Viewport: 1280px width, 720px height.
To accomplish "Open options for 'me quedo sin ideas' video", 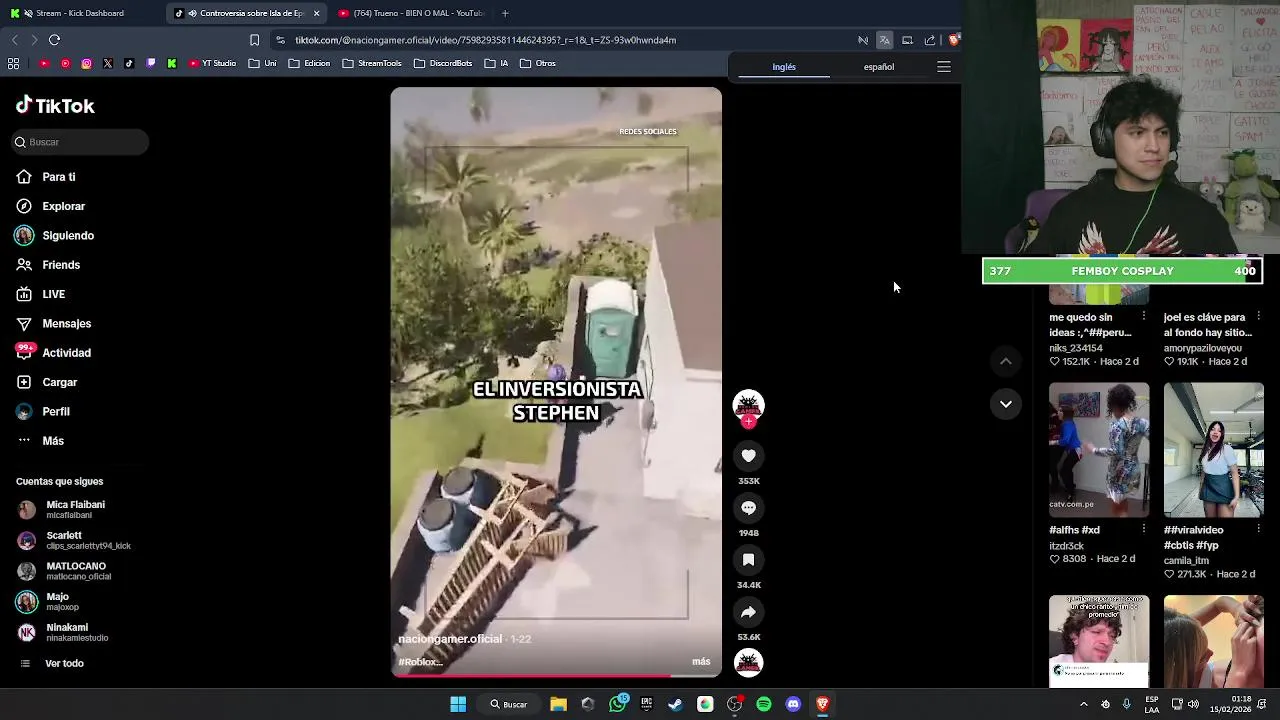I will (x=1144, y=317).
